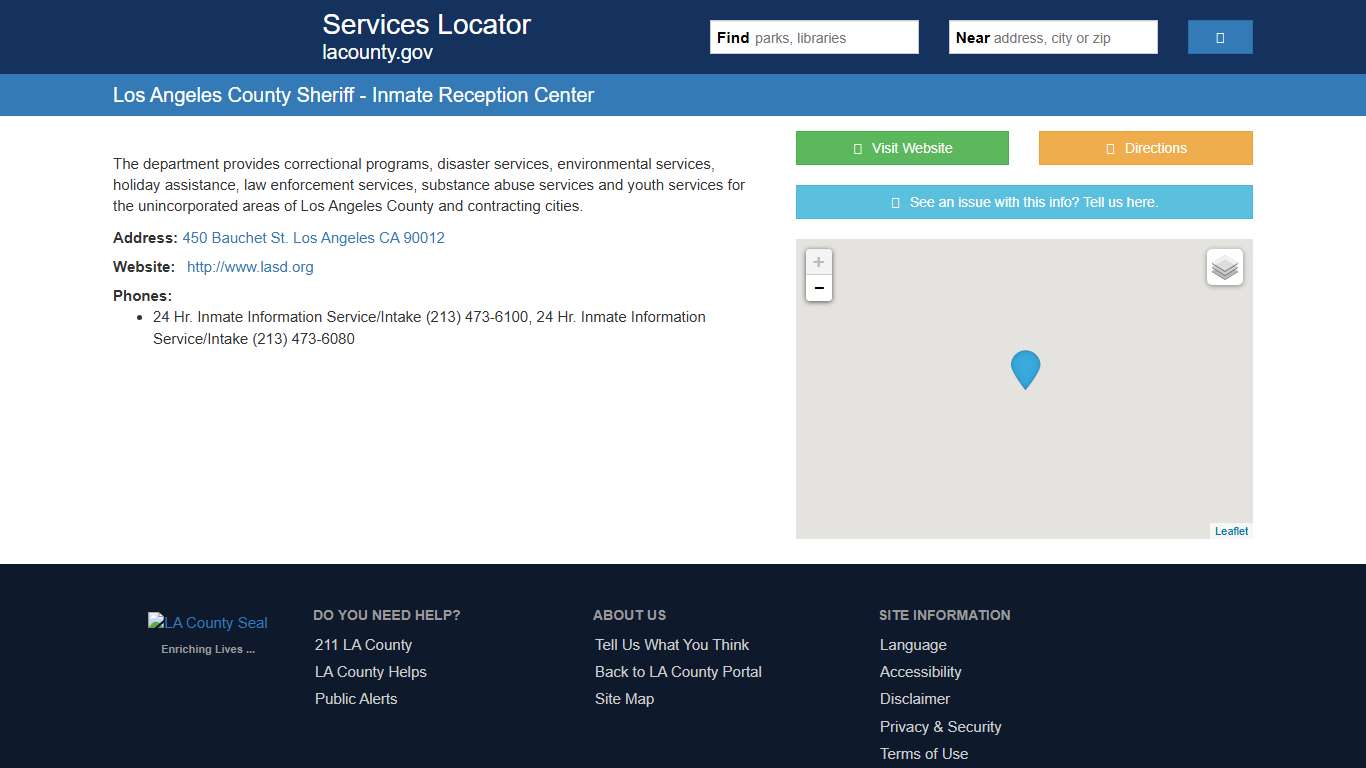Open the 450 Bauchet St address link
The height and width of the screenshot is (768, 1366).
pyautogui.click(x=313, y=238)
